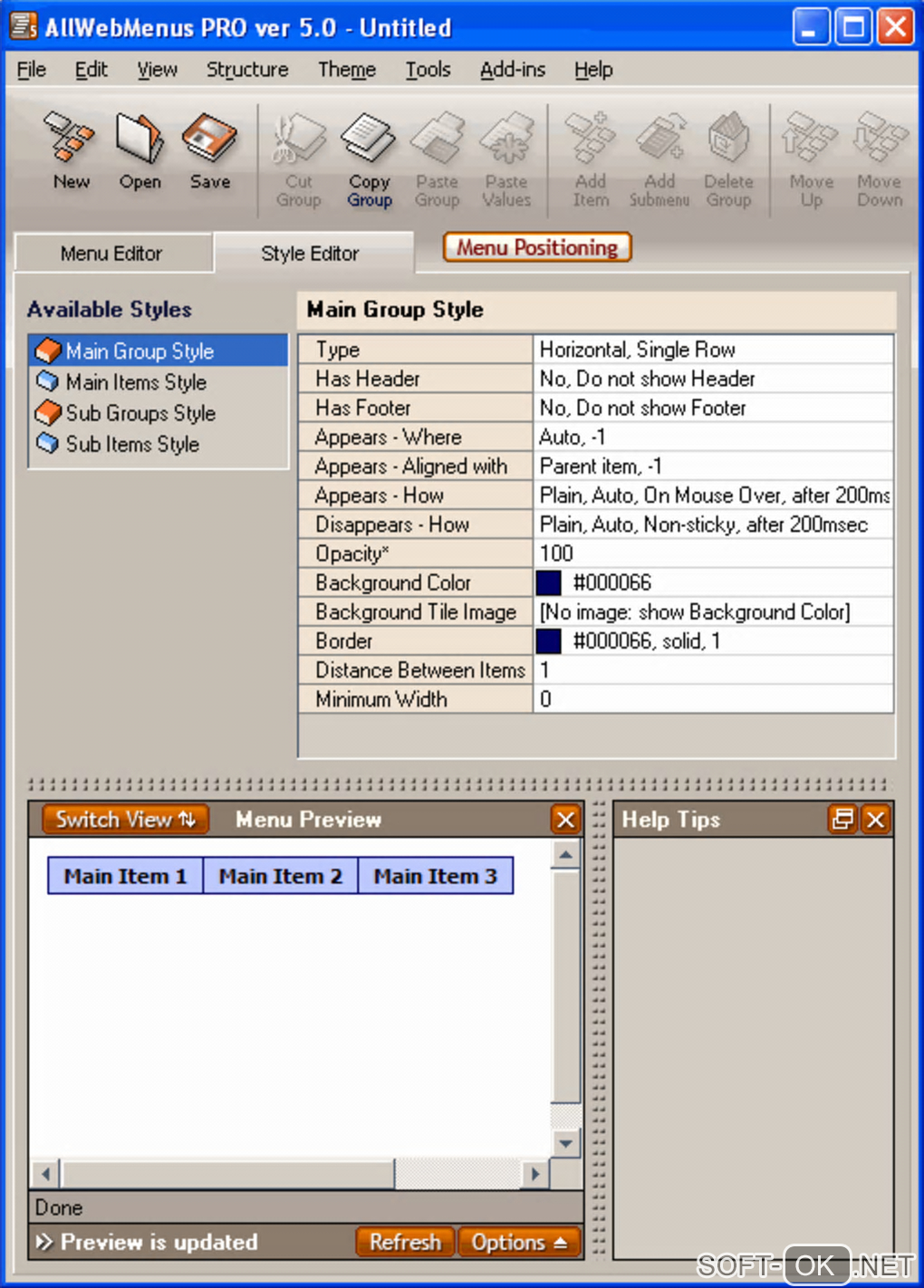
Task: Click the preview vertical scrollbar down arrow
Action: 565,1143
